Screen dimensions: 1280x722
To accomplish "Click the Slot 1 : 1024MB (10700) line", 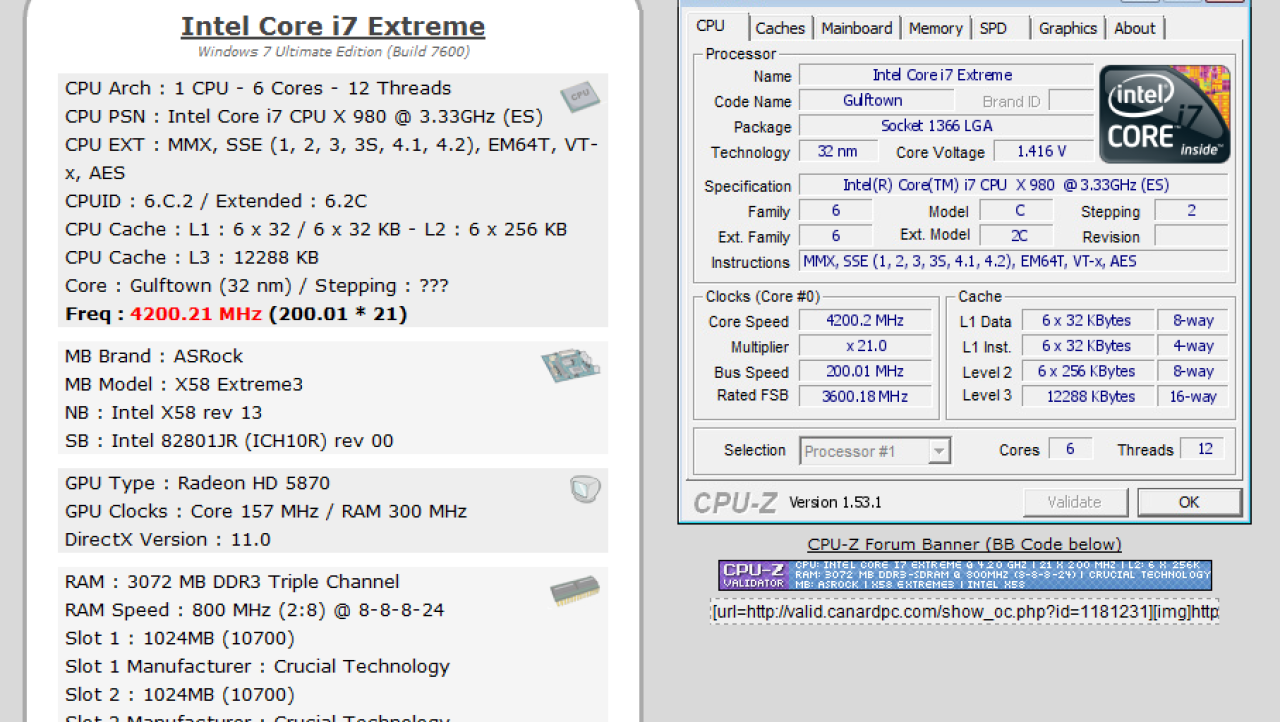I will [x=180, y=638].
